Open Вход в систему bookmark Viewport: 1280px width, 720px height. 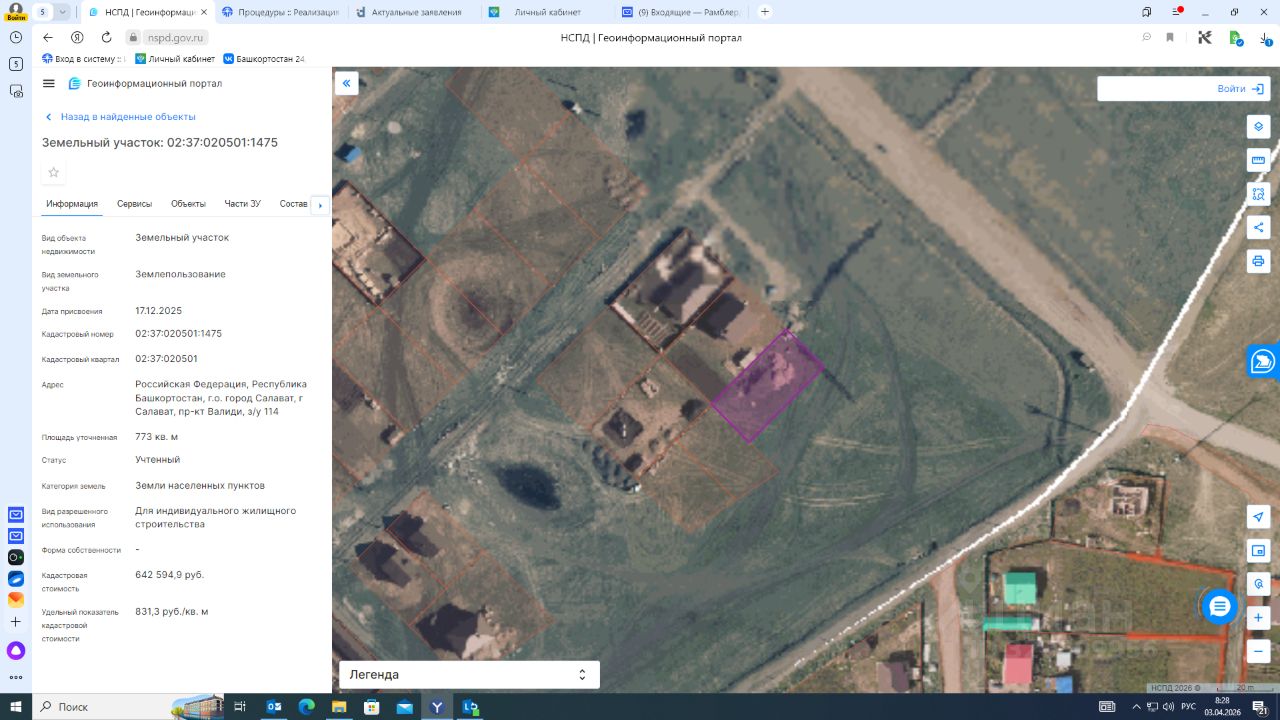(x=82, y=59)
